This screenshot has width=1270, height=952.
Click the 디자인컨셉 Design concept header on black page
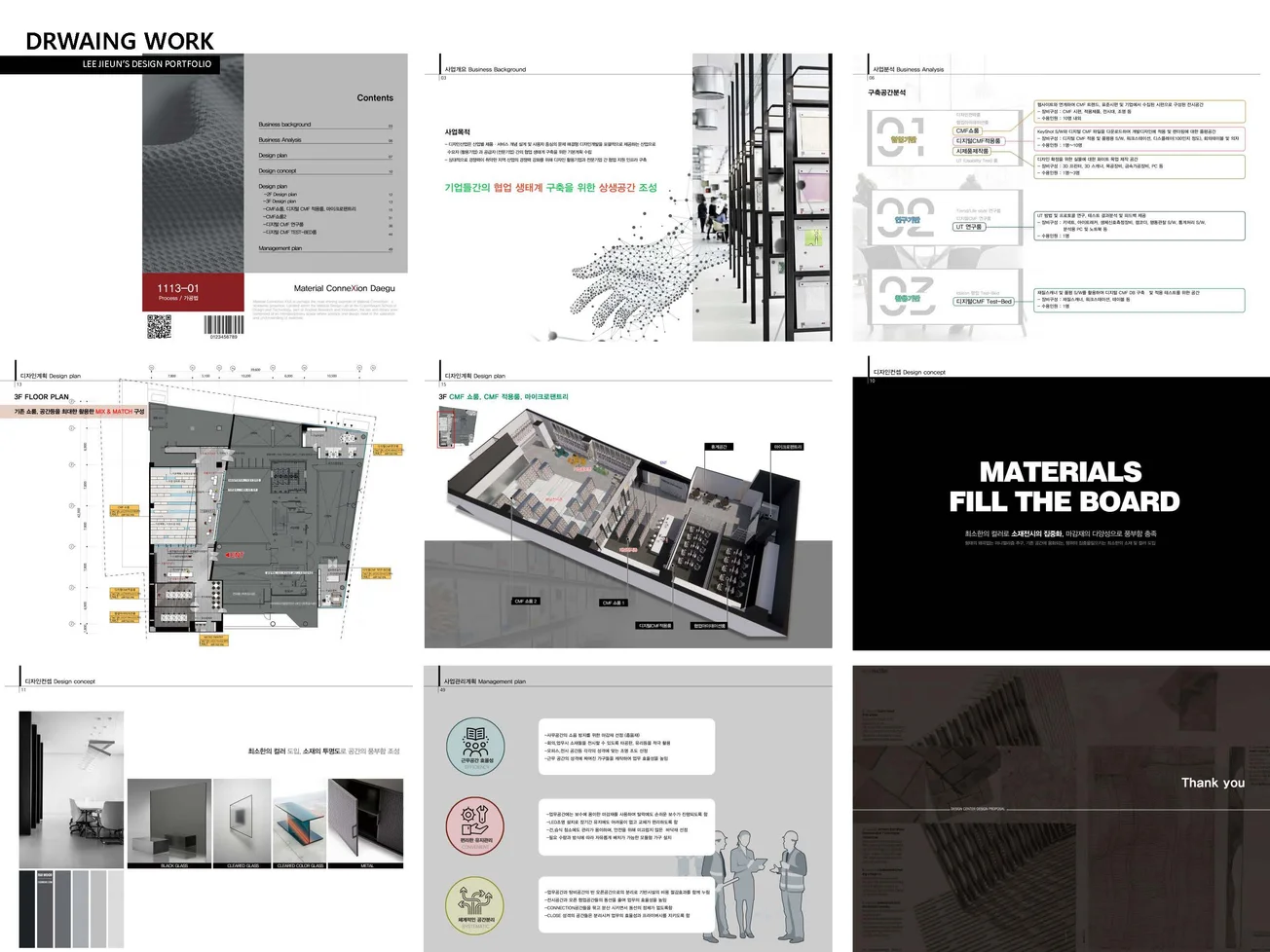[x=909, y=372]
